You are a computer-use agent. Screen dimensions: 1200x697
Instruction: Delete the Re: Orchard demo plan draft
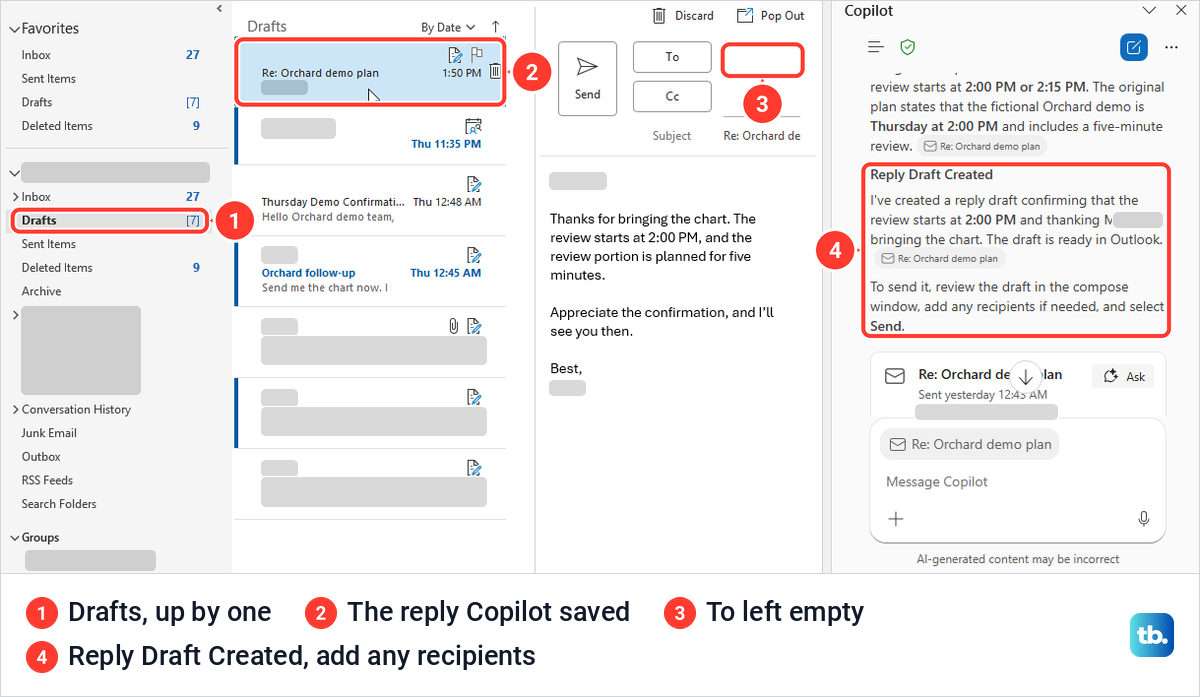pos(495,72)
